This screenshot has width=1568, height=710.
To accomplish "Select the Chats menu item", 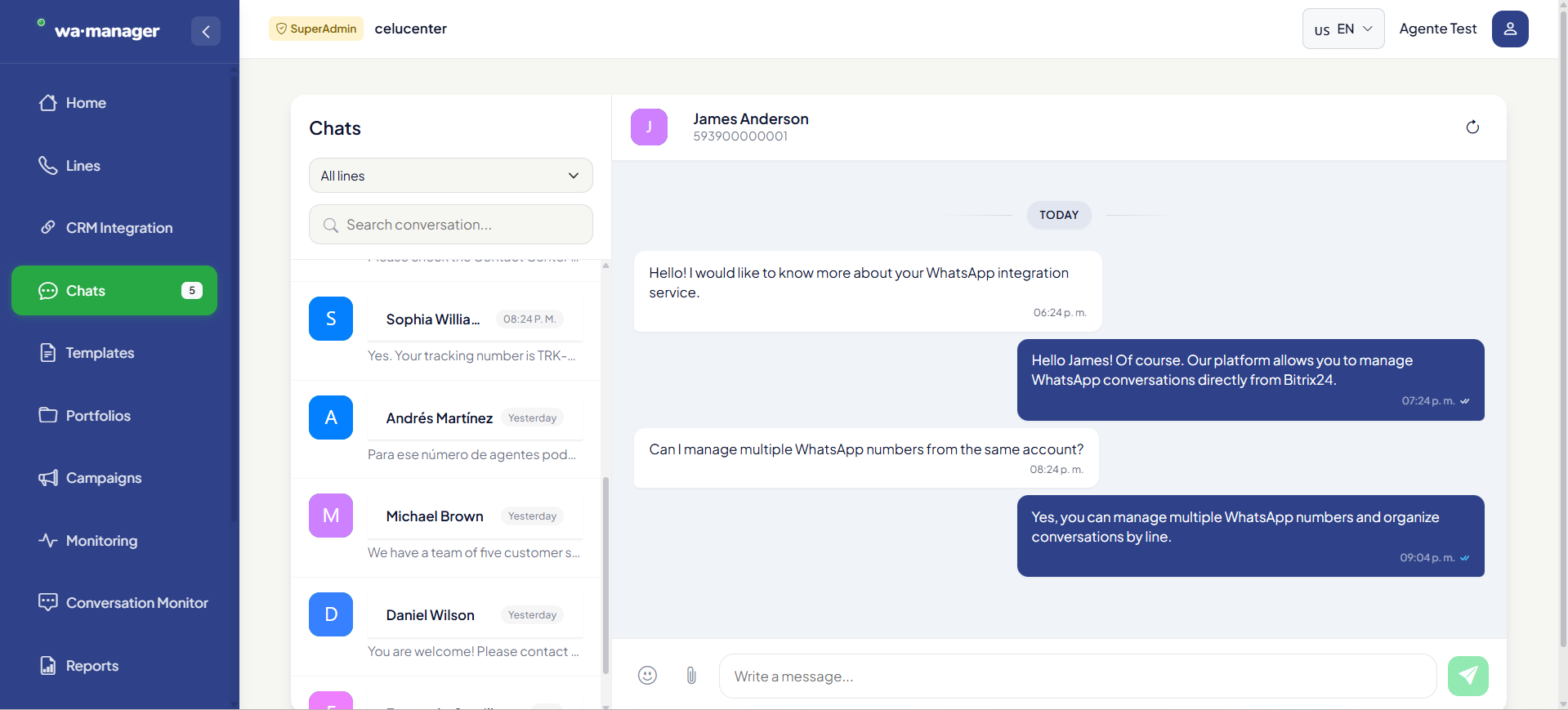I will point(114,291).
